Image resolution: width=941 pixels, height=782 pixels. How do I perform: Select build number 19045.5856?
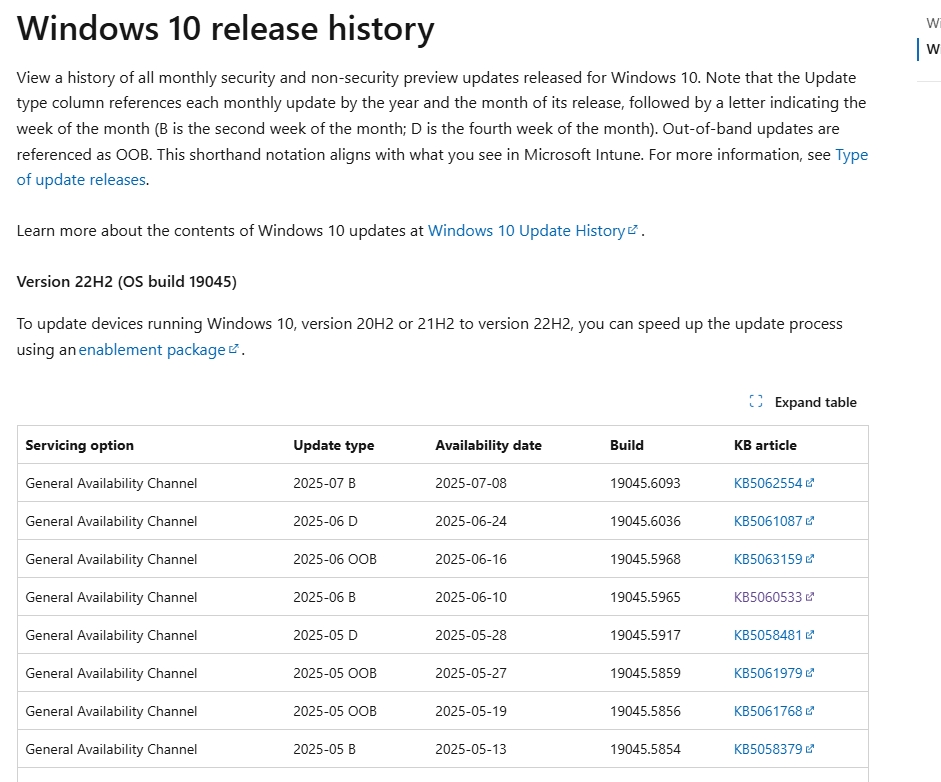coord(645,711)
